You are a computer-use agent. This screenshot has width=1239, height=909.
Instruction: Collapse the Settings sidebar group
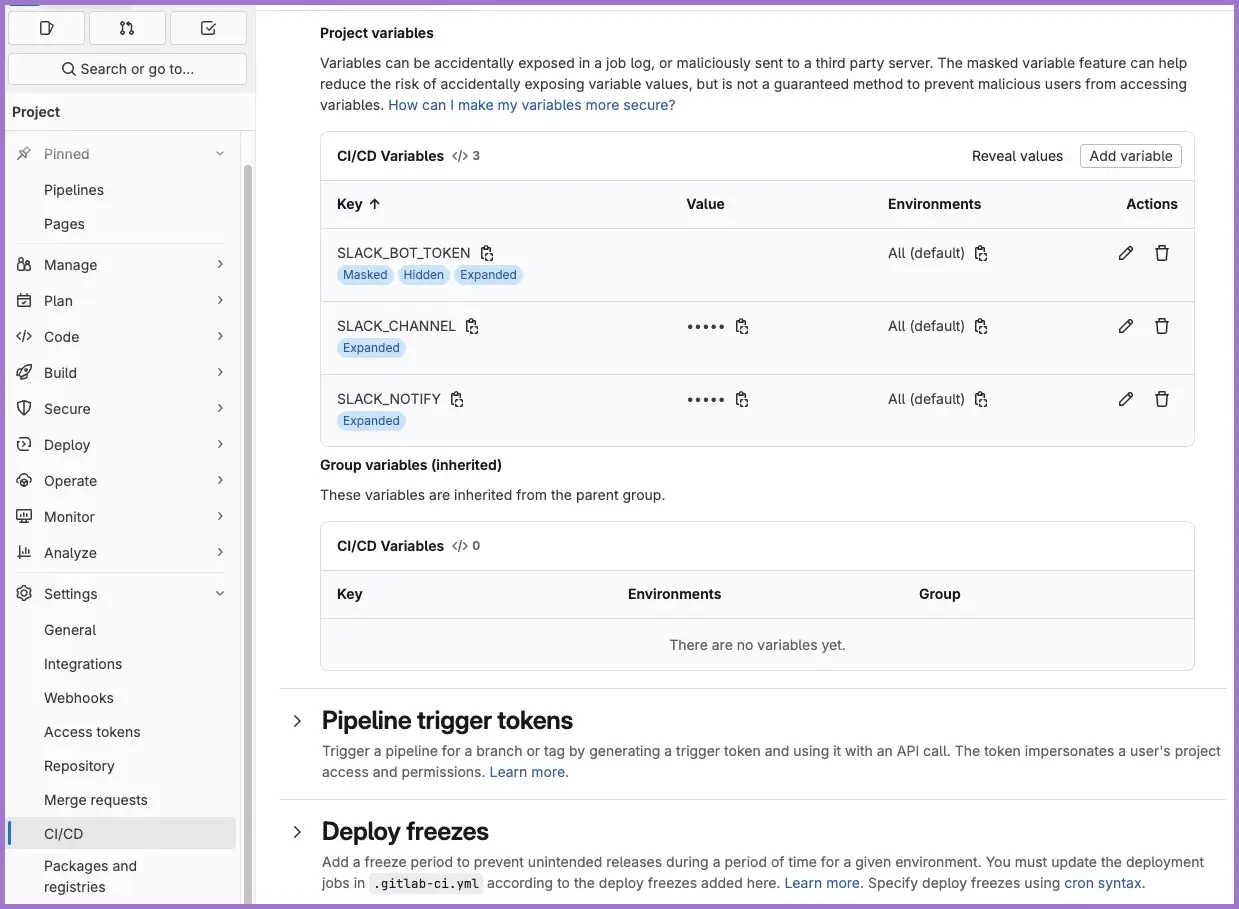pyautogui.click(x=220, y=594)
